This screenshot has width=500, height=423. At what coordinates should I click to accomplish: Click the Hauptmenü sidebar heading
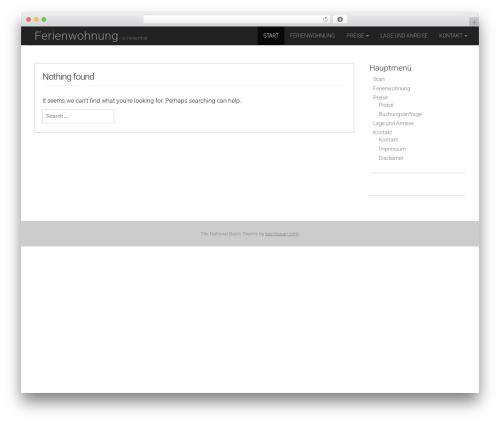[x=390, y=68]
